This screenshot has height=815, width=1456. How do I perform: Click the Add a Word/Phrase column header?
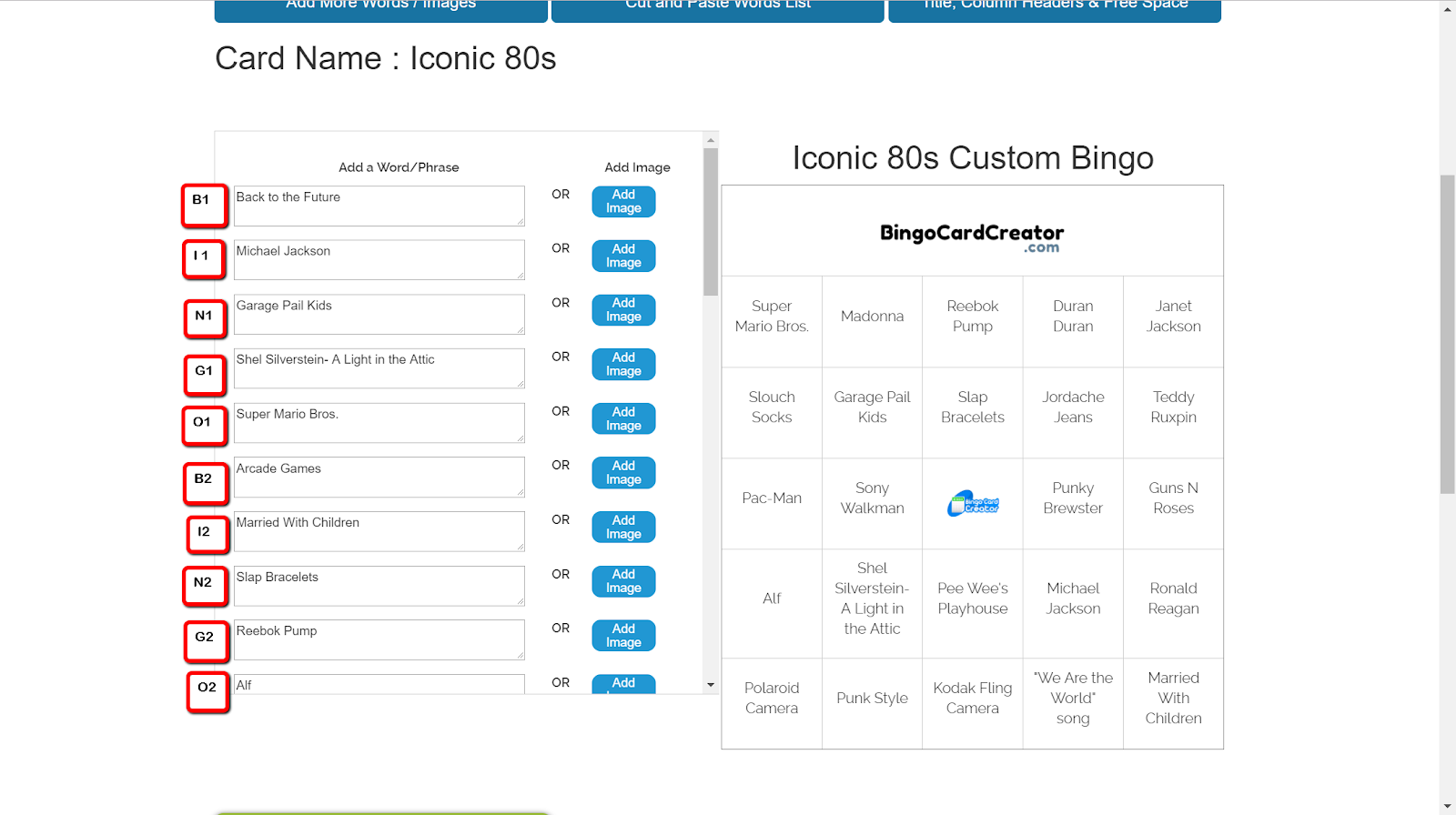point(399,167)
